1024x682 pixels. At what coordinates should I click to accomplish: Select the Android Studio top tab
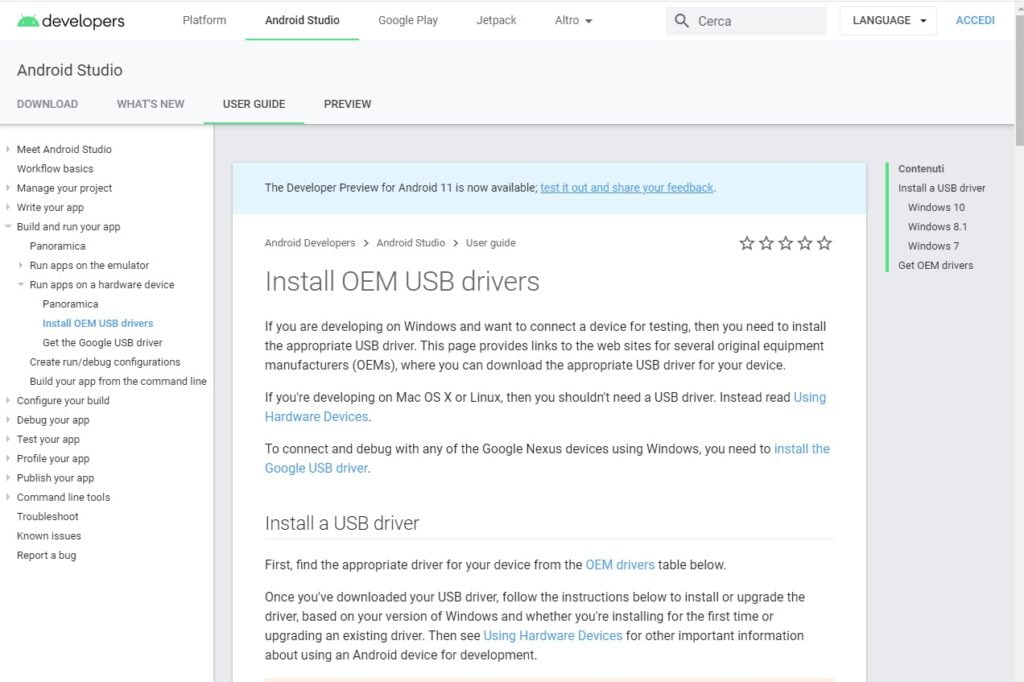pos(302,20)
